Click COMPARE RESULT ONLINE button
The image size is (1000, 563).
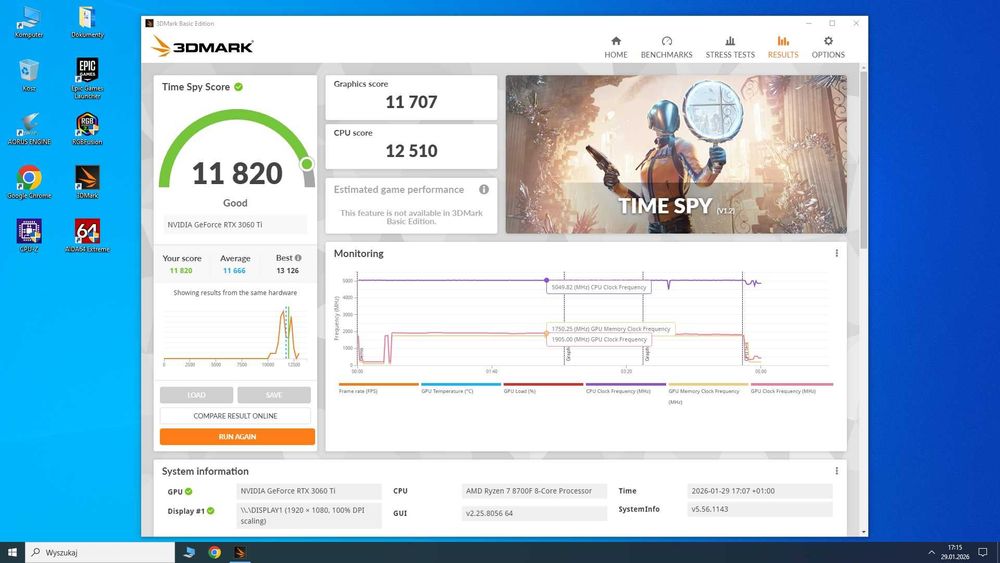(x=235, y=416)
